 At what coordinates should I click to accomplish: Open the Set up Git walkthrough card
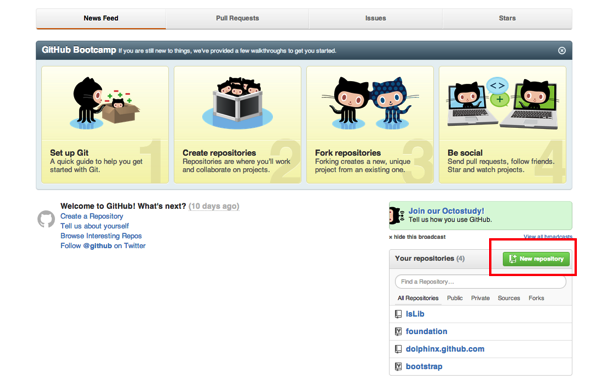[x=105, y=125]
